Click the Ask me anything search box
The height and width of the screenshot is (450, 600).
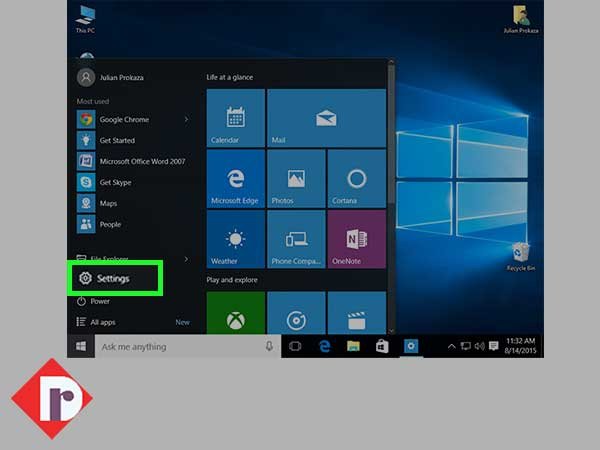pyautogui.click(x=188, y=346)
